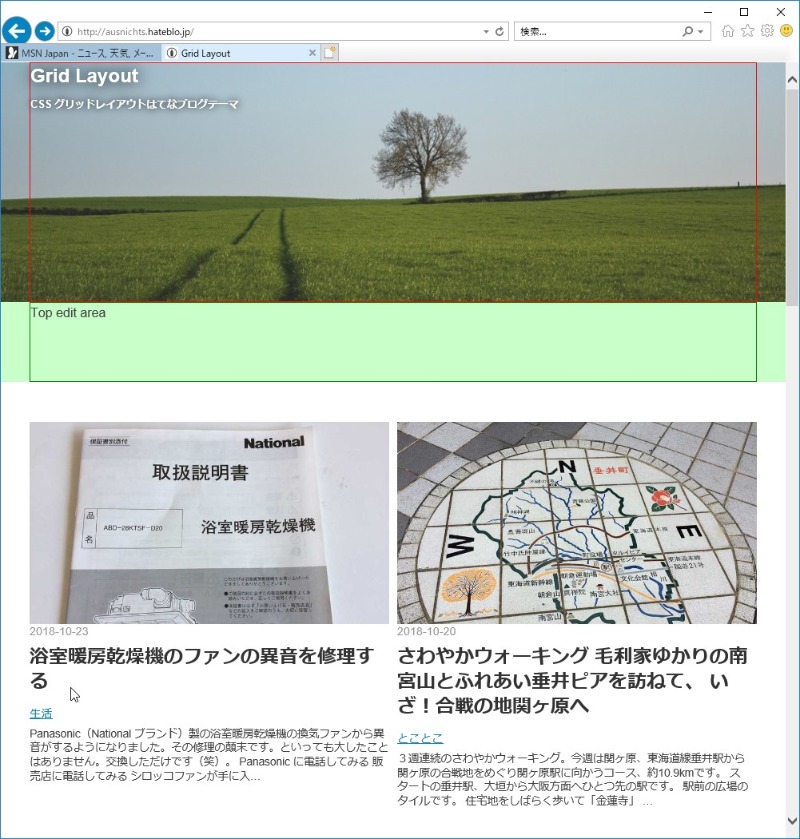This screenshot has width=800, height=839.
Task: Click the 検索 search input box
Action: tap(595, 31)
